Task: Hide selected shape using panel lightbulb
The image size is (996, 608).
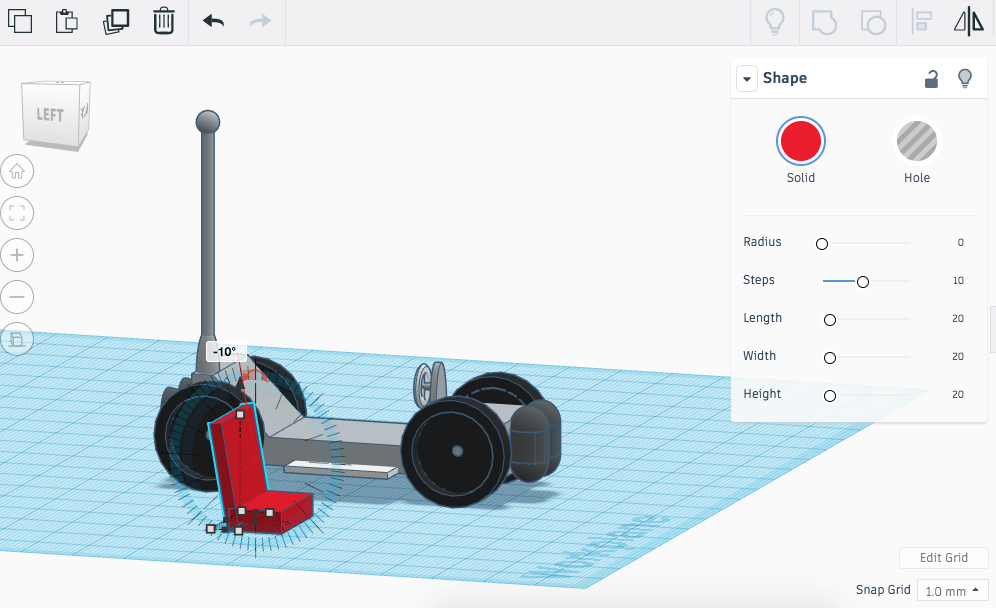Action: pyautogui.click(x=965, y=78)
